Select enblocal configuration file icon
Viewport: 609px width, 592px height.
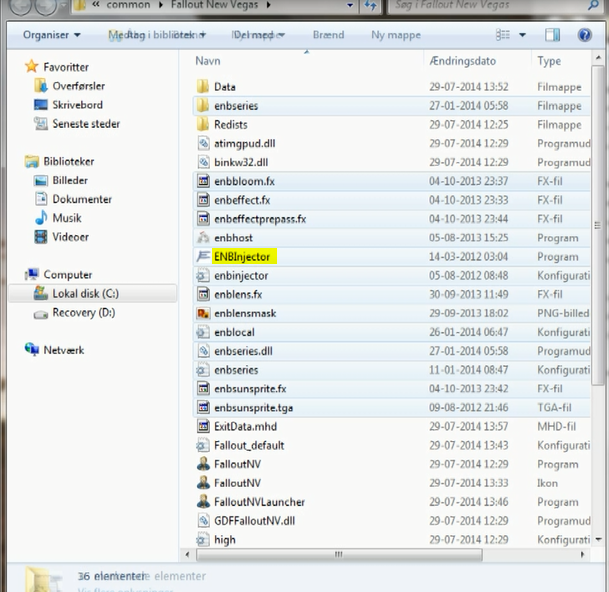(x=202, y=332)
